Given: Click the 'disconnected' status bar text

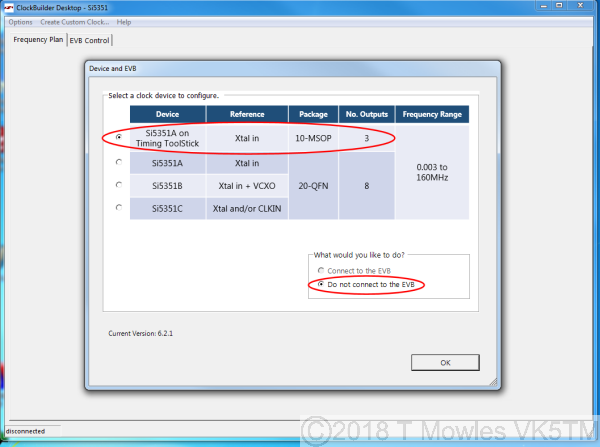Looking at the screenshot, I should tap(25, 431).
